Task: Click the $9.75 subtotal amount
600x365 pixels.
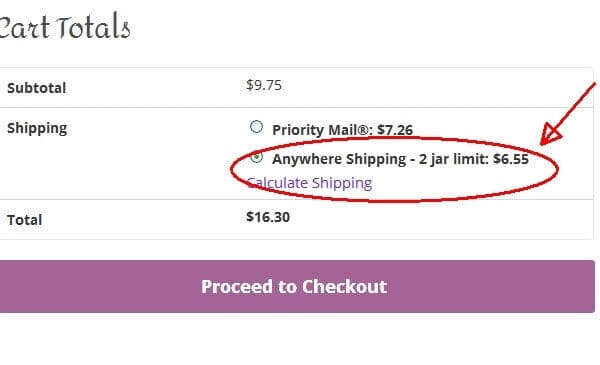Action: 264,85
